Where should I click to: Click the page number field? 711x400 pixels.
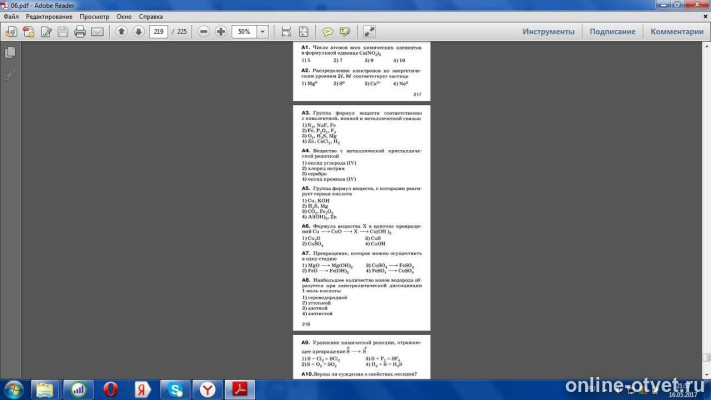[159, 32]
